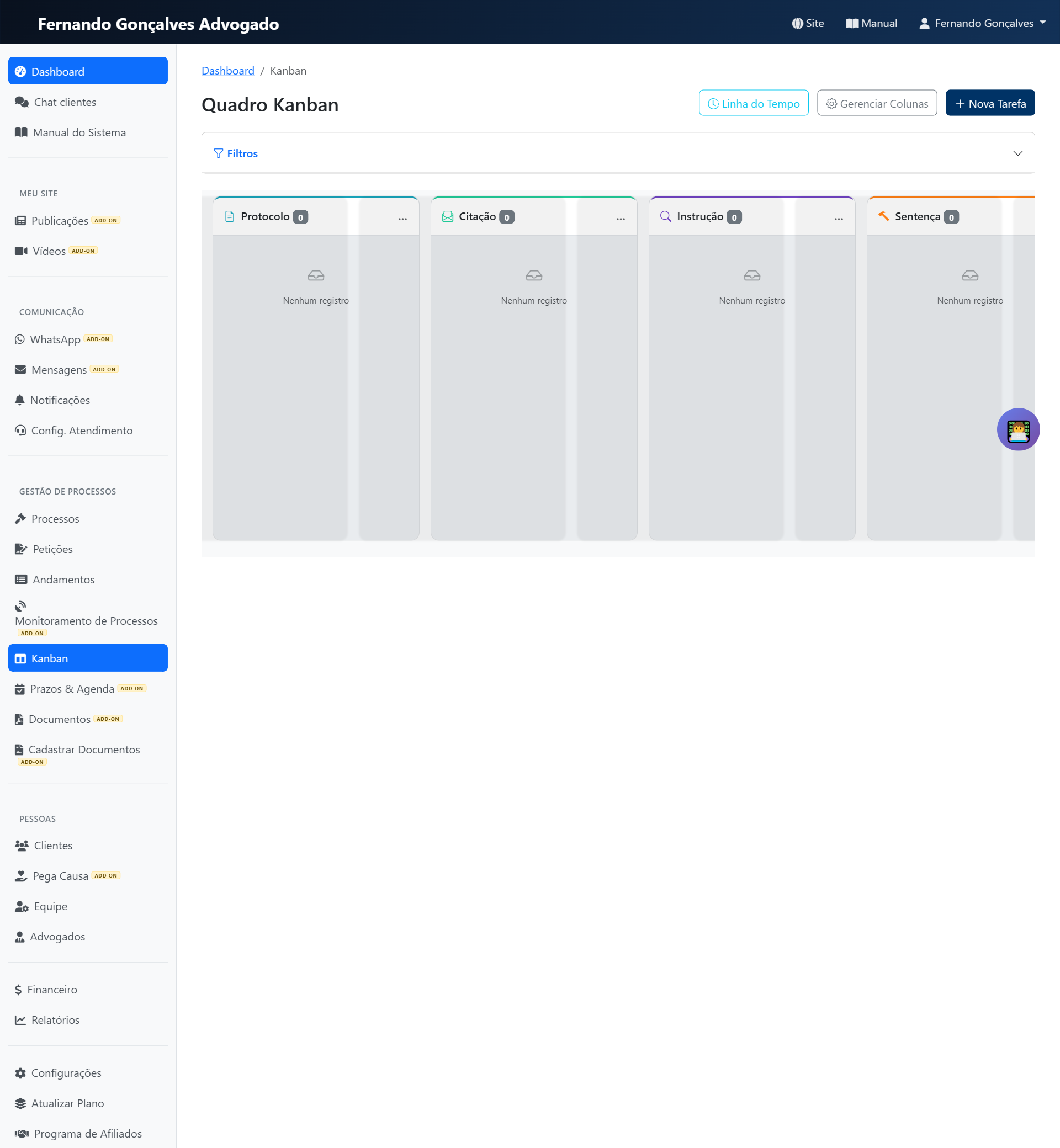This screenshot has height=1148, width=1060.
Task: Open Pega Causa in sidebar
Action: (88, 875)
